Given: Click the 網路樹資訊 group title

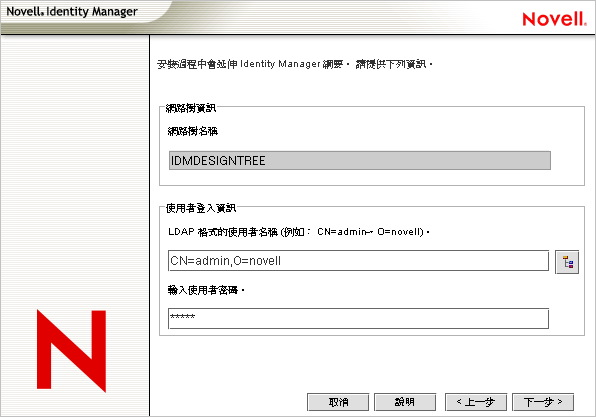Looking at the screenshot, I should (191, 108).
